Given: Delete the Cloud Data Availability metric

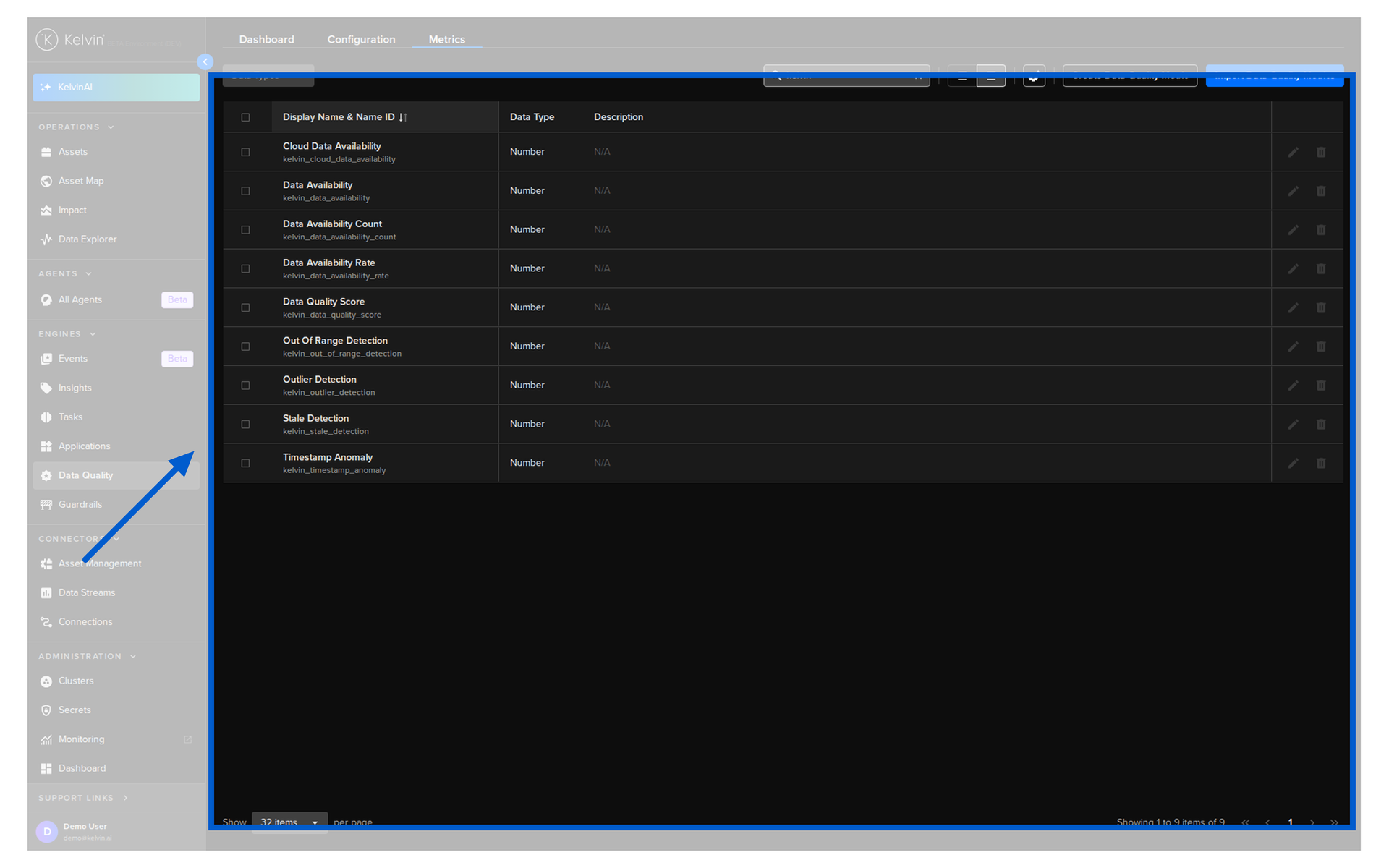Looking at the screenshot, I should click(1321, 152).
